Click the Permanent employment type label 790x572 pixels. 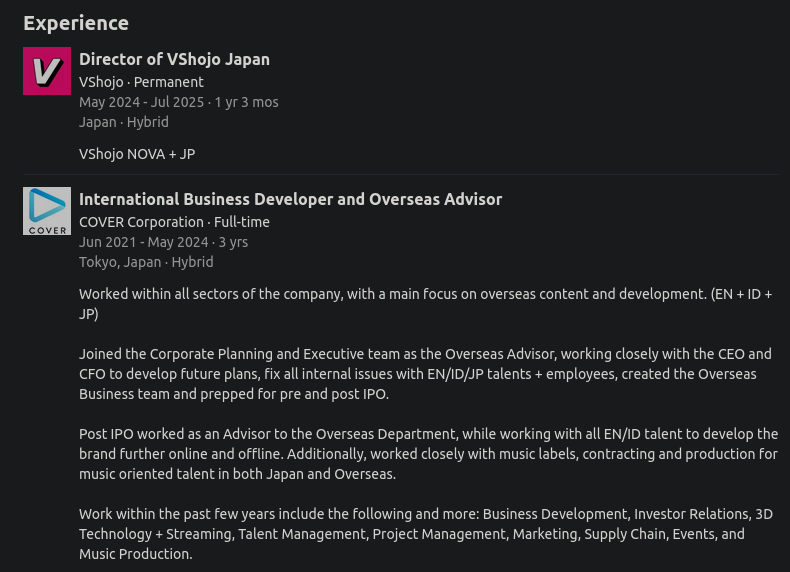coord(169,82)
